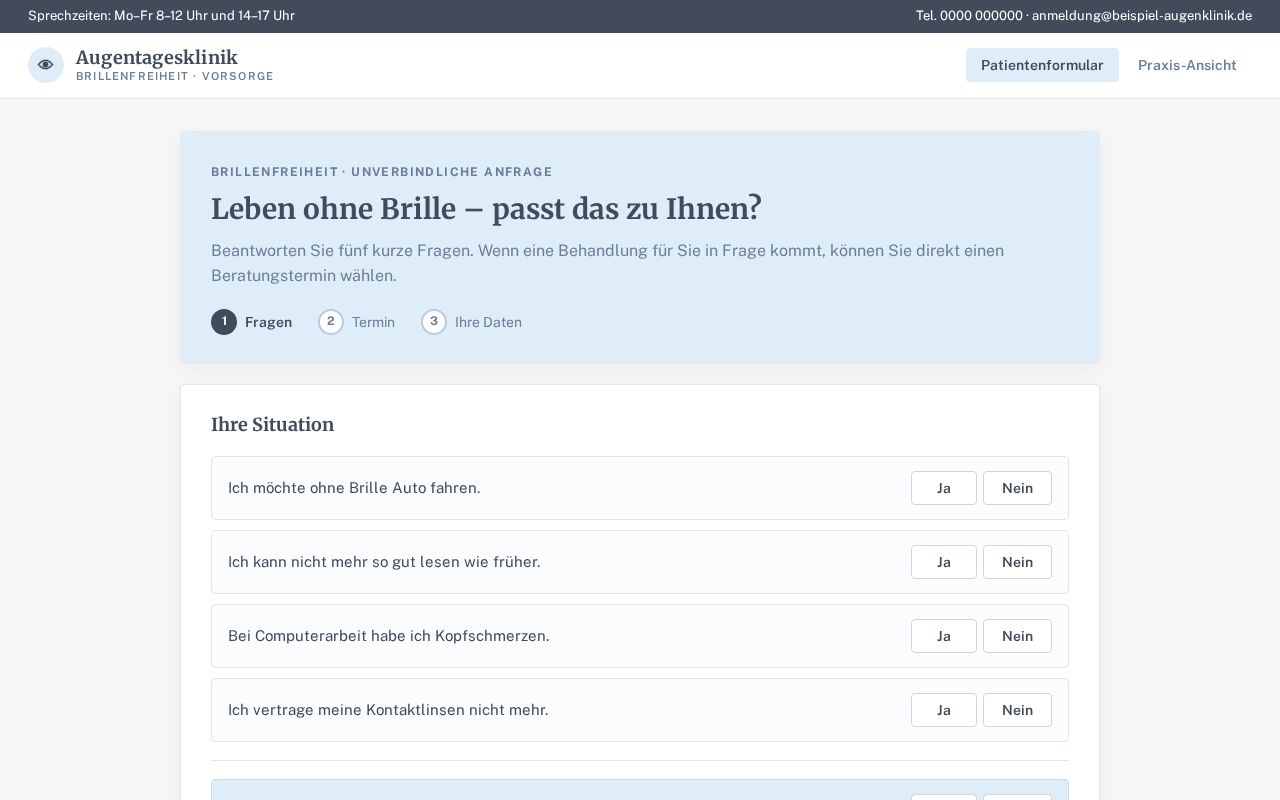Select Nein for computer work headaches
This screenshot has width=1280, height=800.
1017,636
